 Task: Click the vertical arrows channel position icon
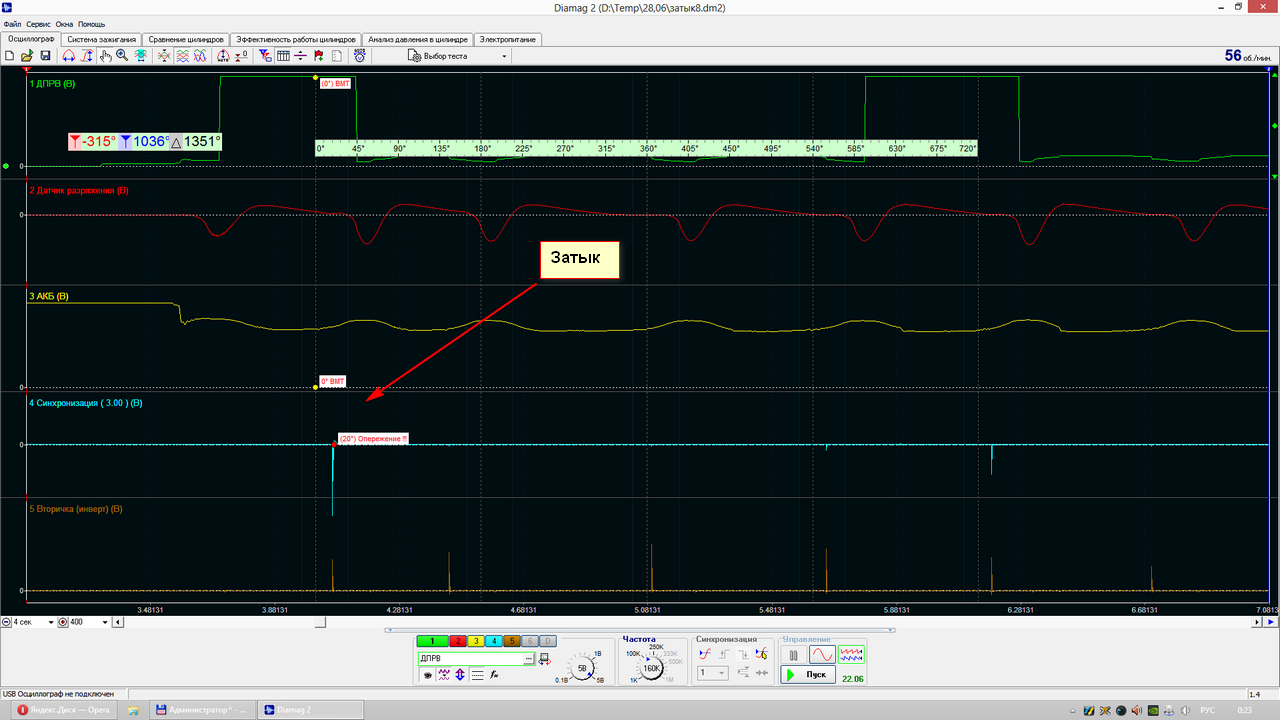click(460, 675)
